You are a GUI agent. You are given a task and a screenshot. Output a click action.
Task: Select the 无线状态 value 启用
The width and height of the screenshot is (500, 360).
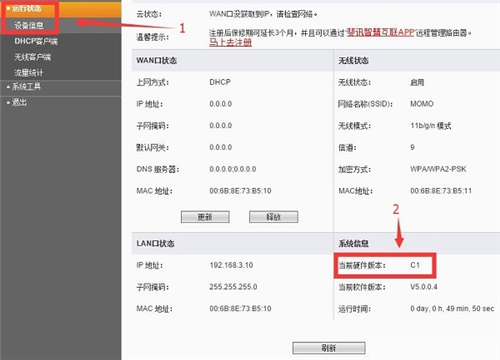click(x=417, y=82)
